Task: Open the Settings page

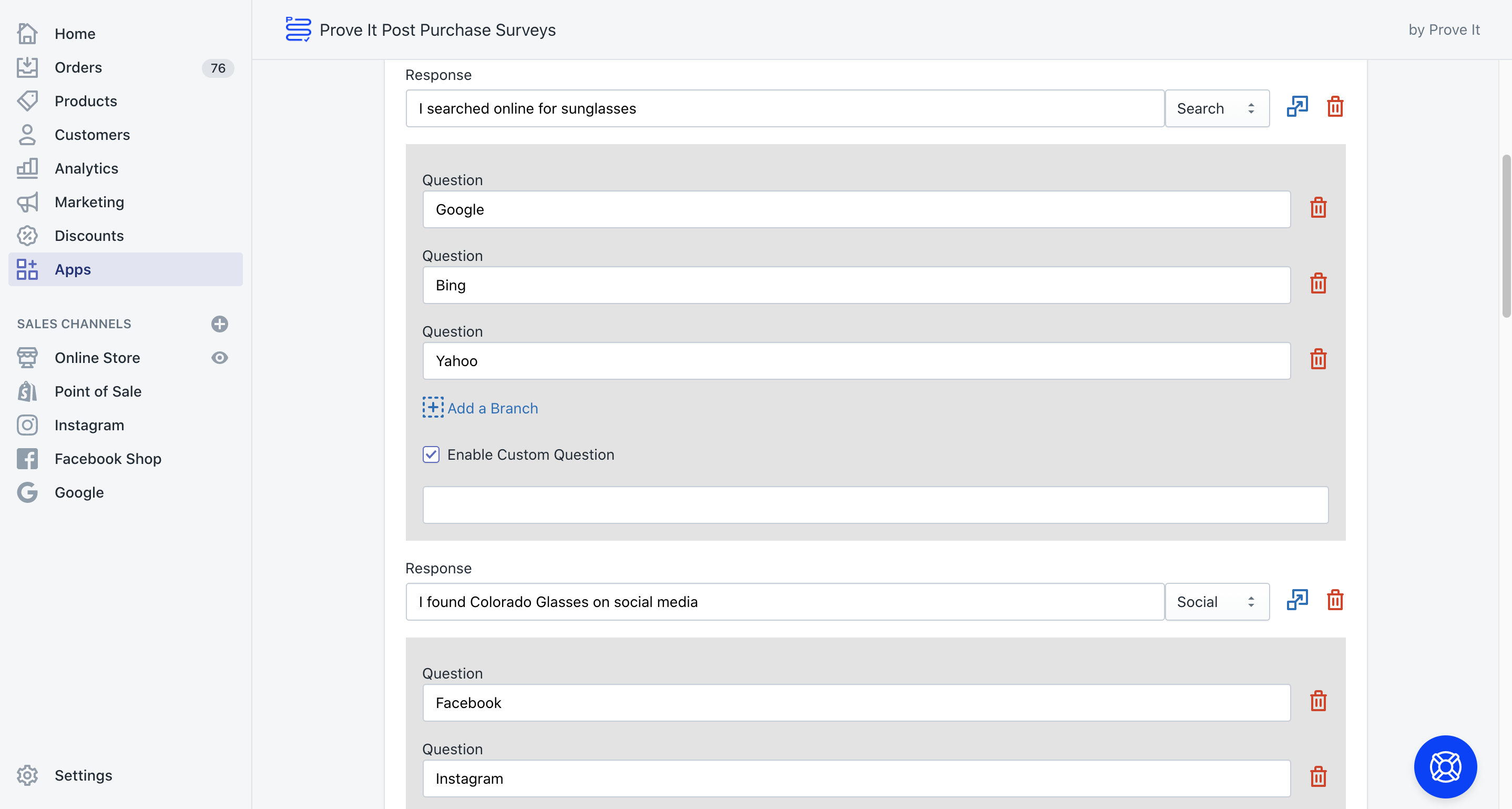Action: (x=83, y=775)
